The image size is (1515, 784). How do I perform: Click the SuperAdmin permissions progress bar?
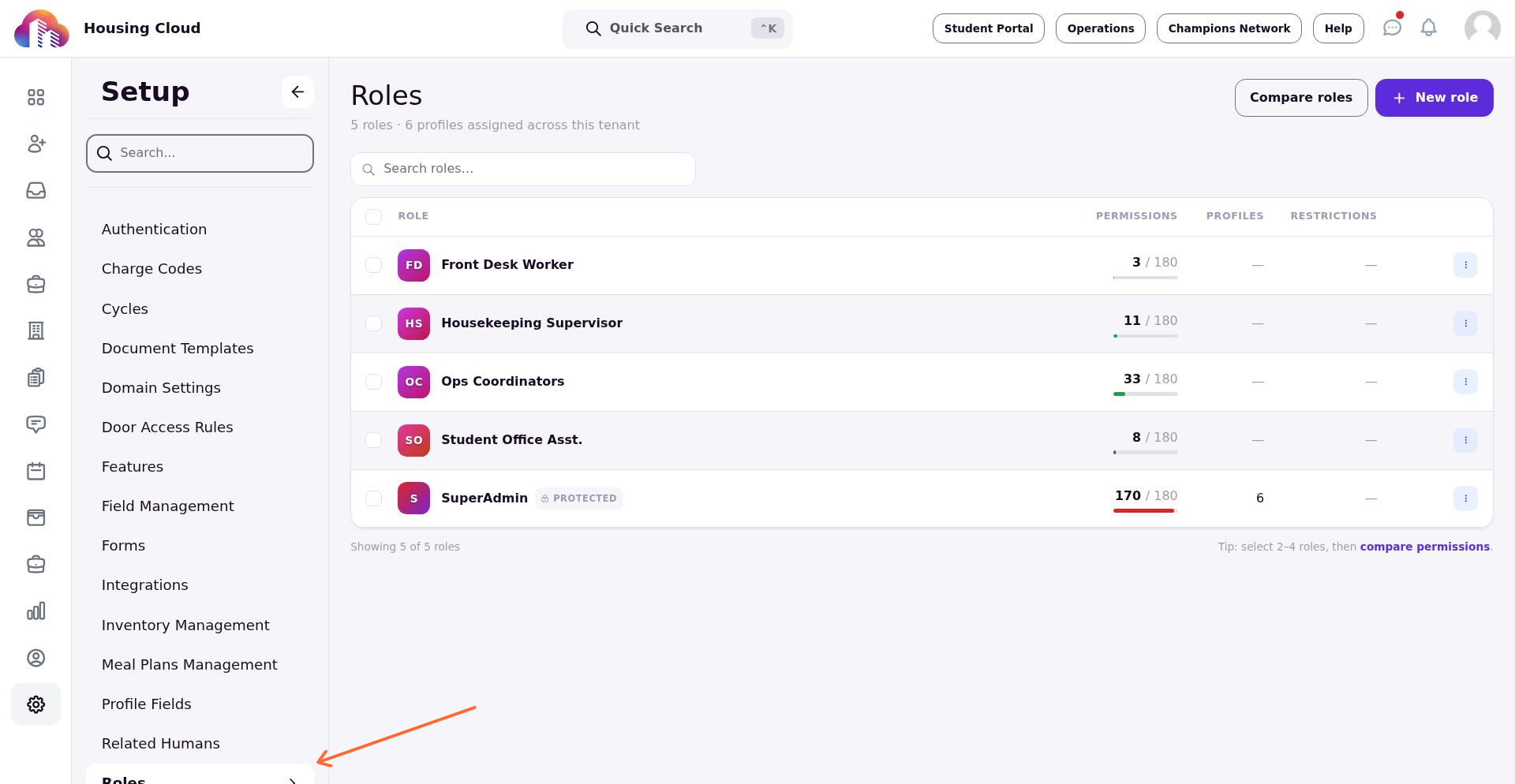[x=1145, y=511]
